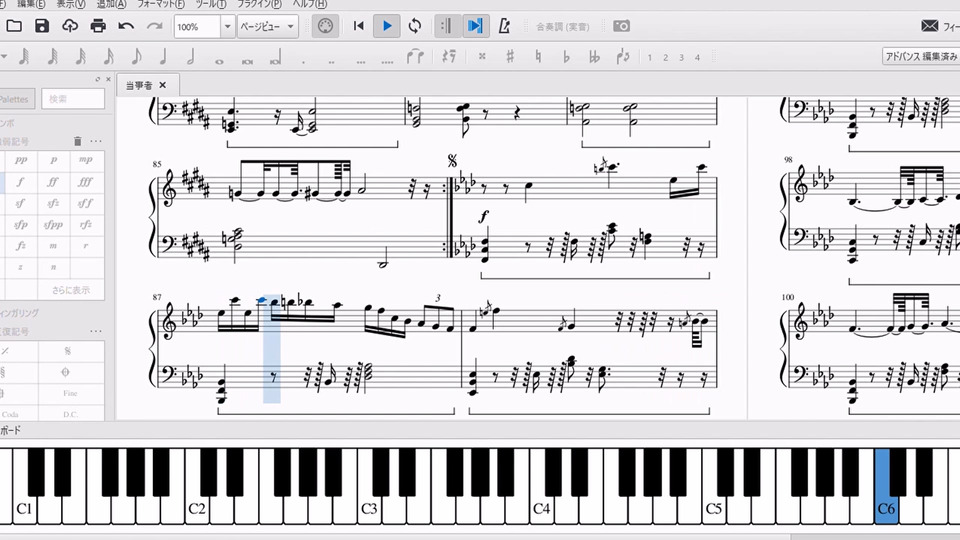Apply double sharp accidental
This screenshot has width=960, height=540.
click(x=482, y=56)
